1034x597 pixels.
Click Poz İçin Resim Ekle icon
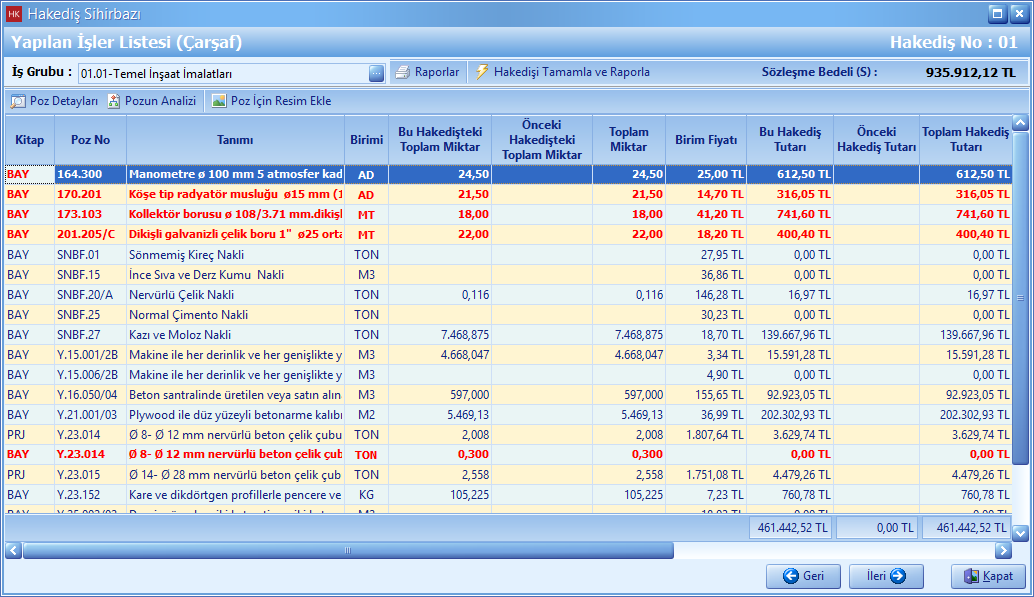tap(219, 101)
